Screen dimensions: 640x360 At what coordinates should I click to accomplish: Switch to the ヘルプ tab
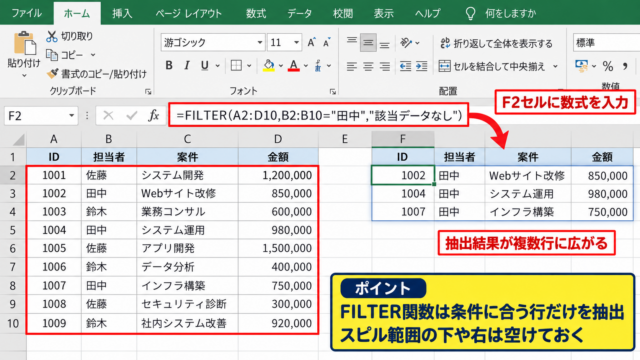[x=427, y=13]
